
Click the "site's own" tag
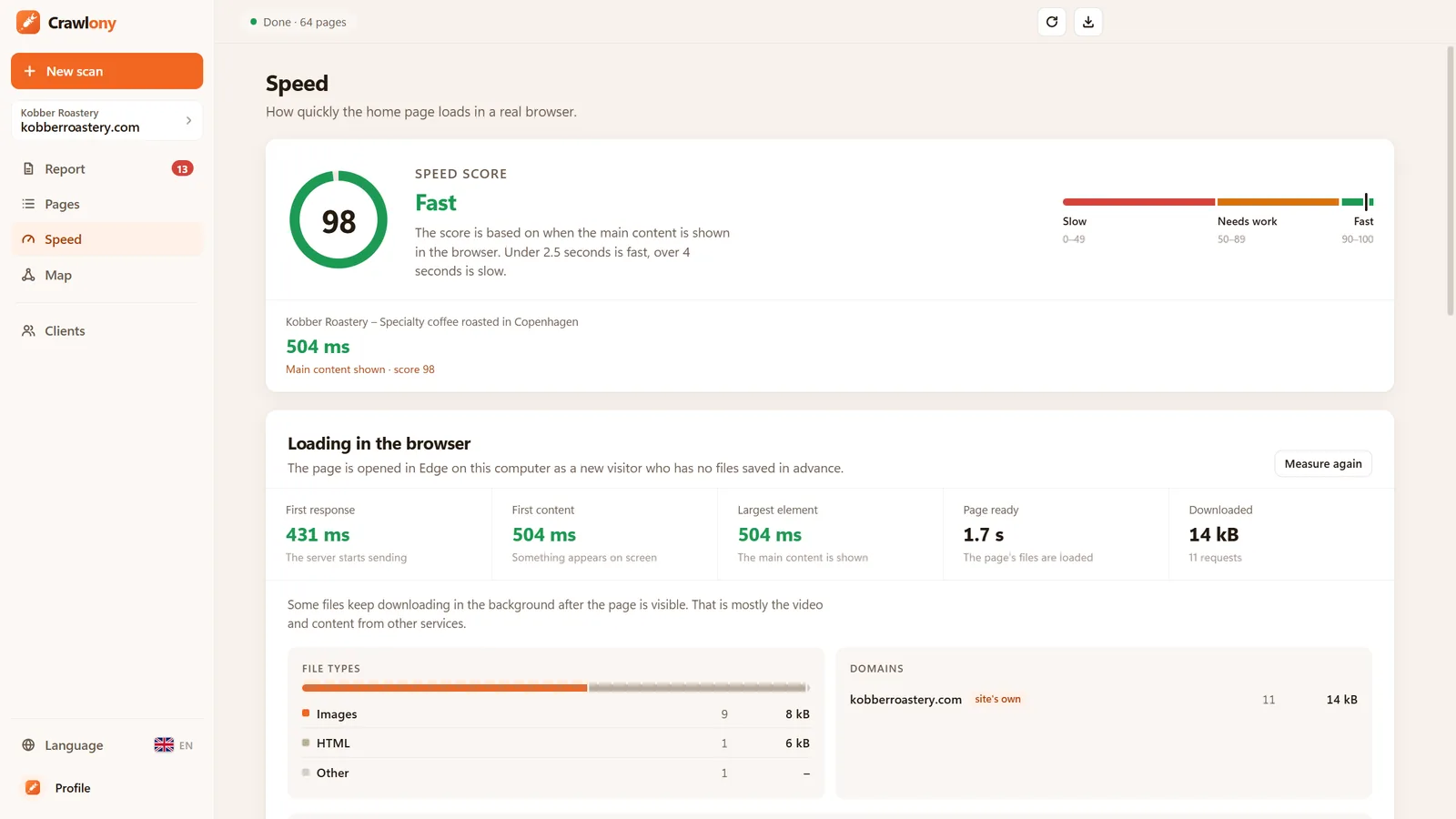tap(997, 700)
